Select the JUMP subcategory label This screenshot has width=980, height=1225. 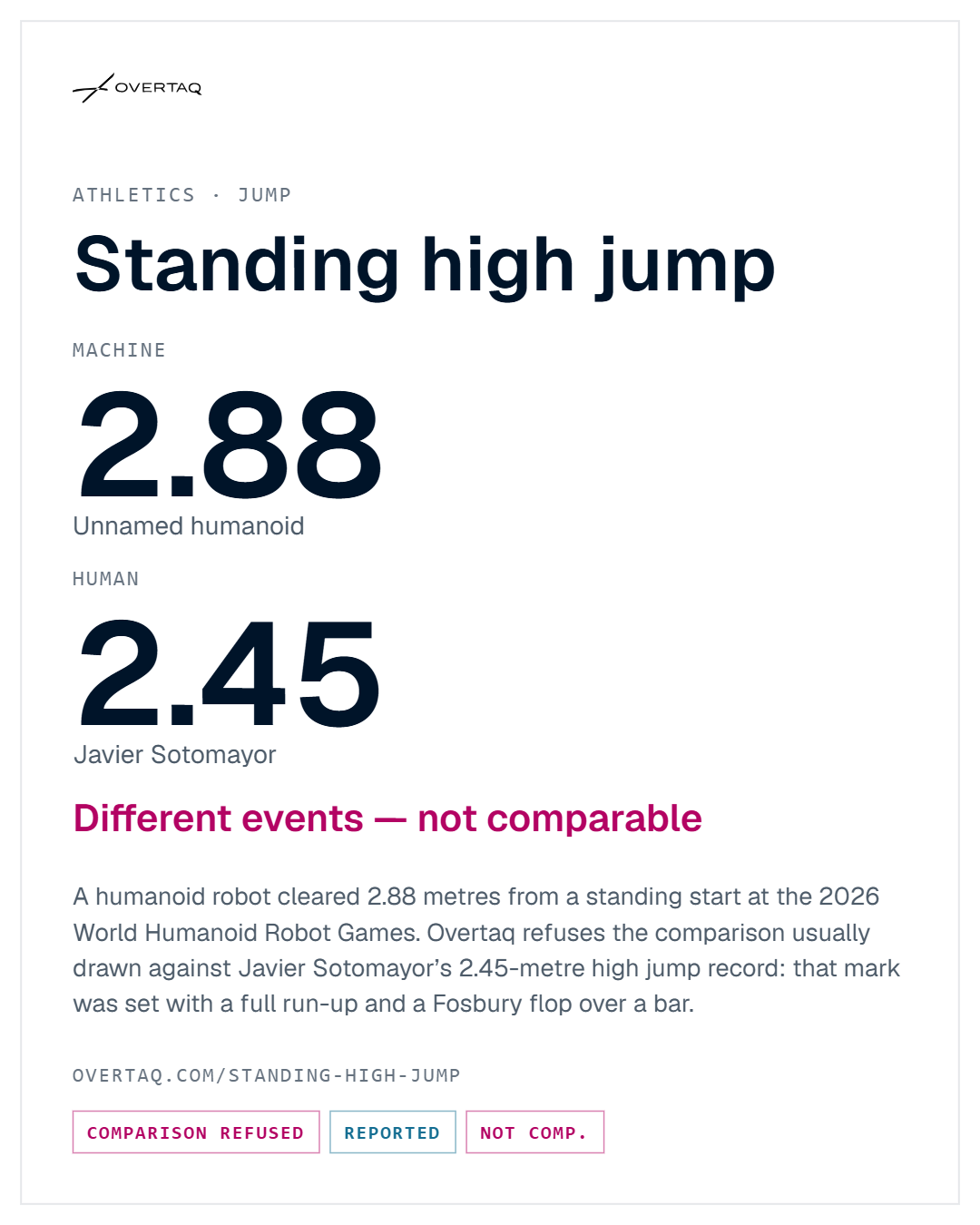pyautogui.click(x=265, y=195)
